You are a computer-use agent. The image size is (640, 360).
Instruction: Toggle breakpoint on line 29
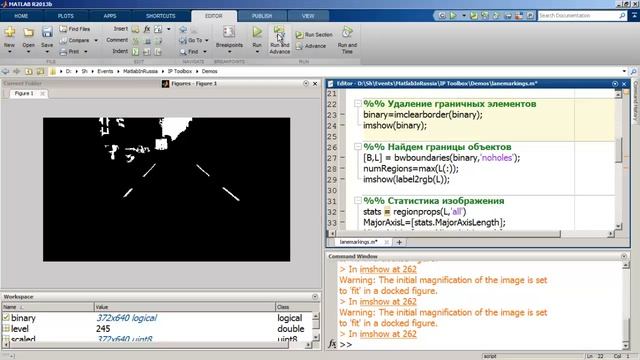click(342, 179)
